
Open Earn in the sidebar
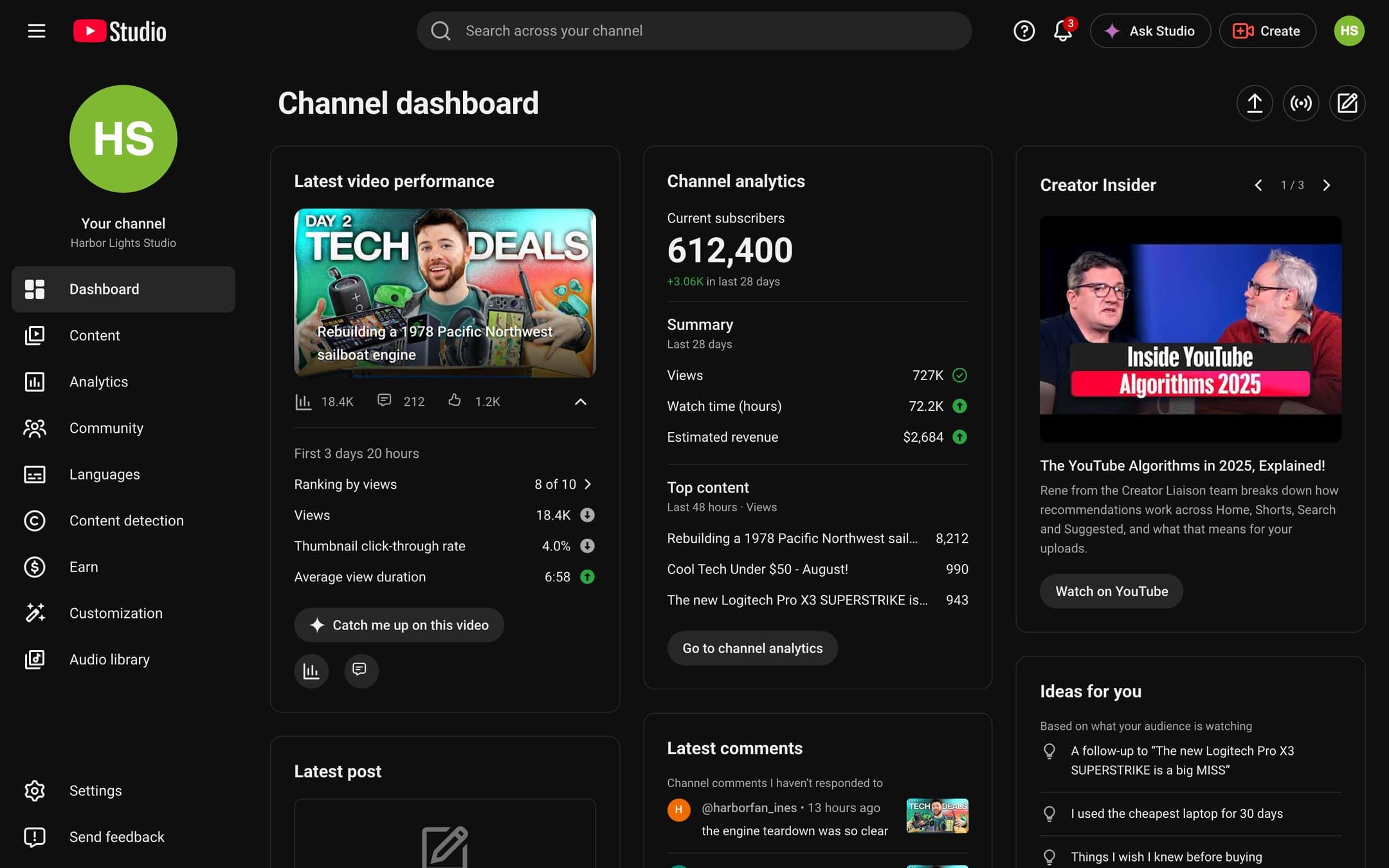[x=123, y=567]
